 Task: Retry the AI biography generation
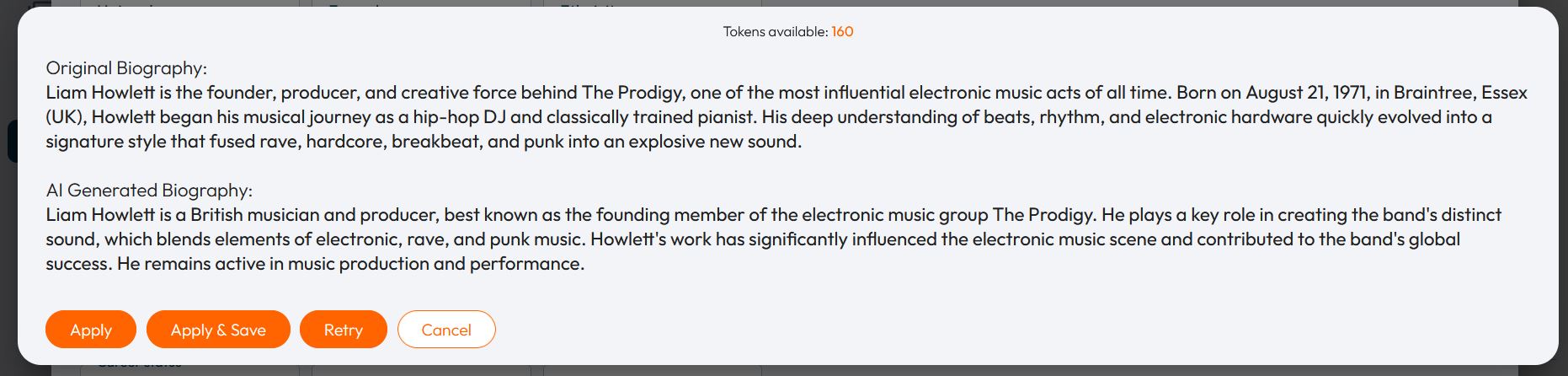[x=343, y=330]
